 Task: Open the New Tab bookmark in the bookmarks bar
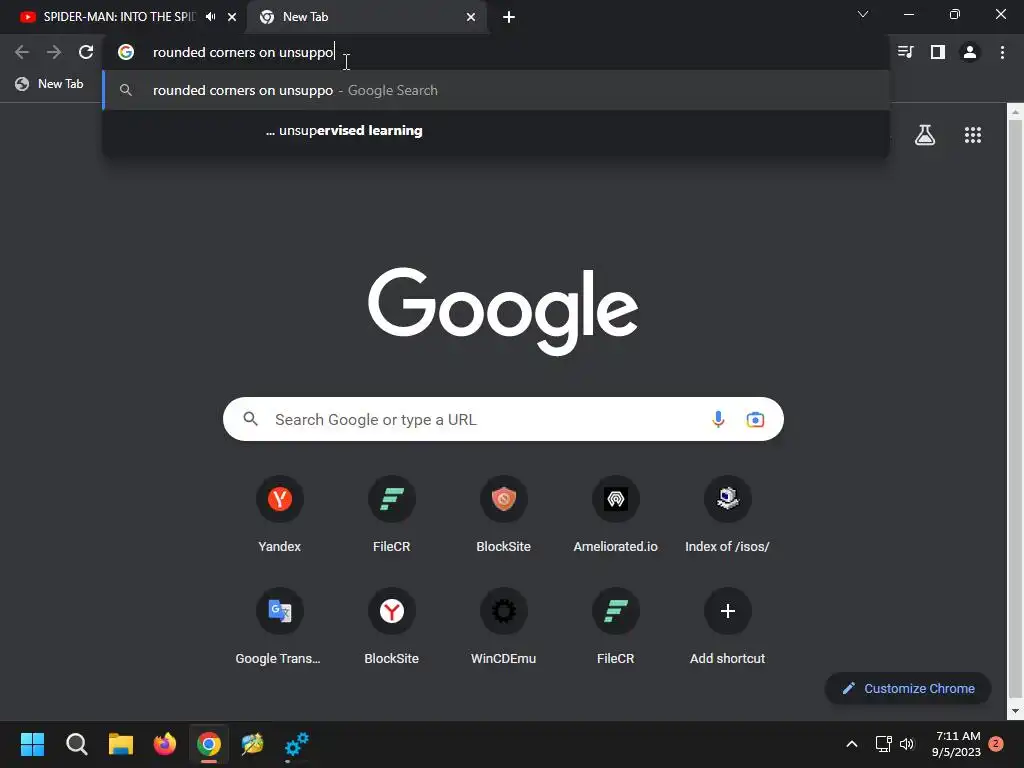pos(50,84)
